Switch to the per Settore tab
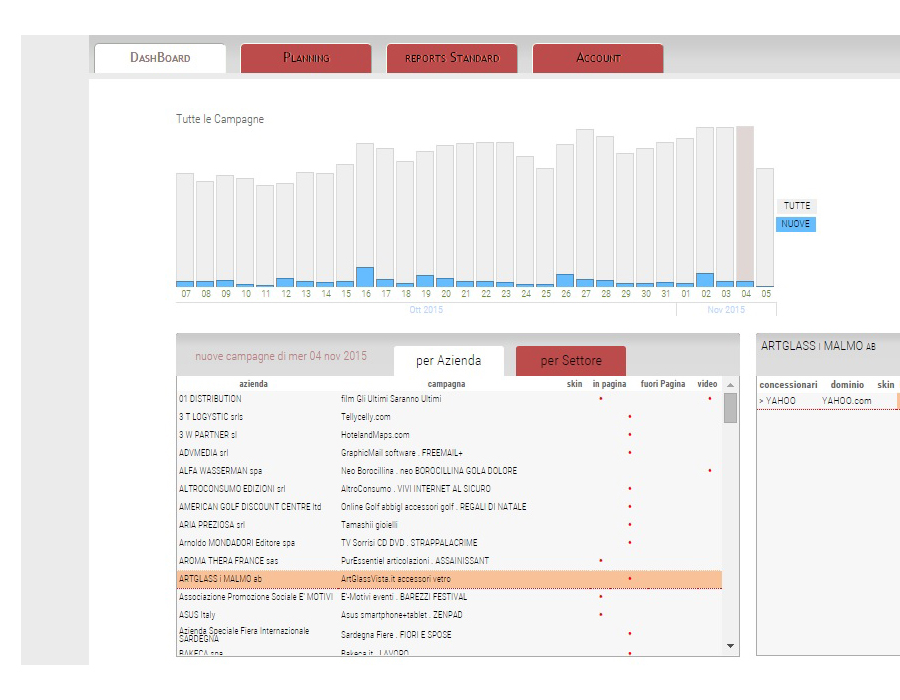The width and height of the screenshot is (900, 700). [571, 361]
